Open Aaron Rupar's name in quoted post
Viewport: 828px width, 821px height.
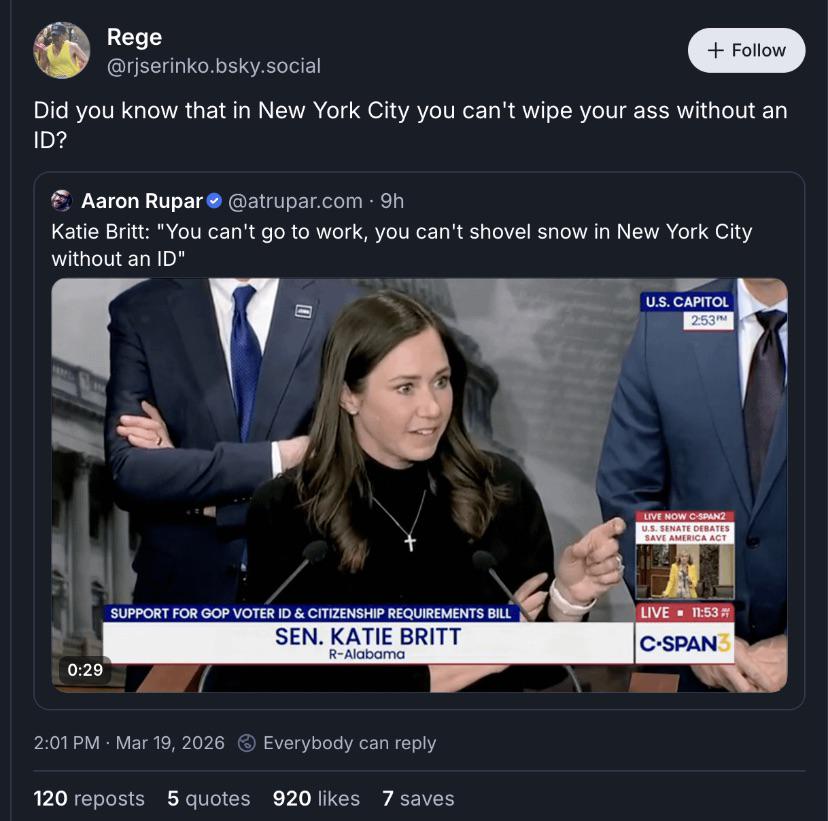pyautogui.click(x=141, y=201)
